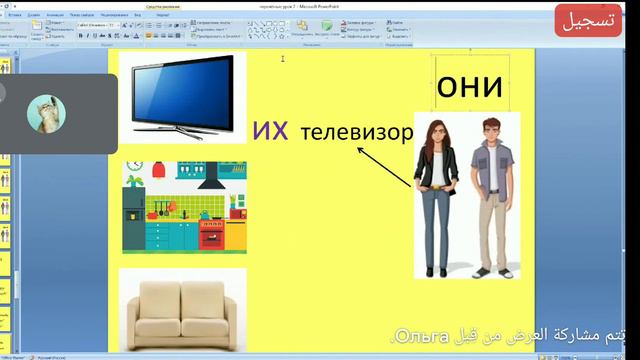Image resolution: width=640 pixels, height=360 pixels.
Task: Create a new slide with the Создать слайд icon
Action: [x=37, y=26]
